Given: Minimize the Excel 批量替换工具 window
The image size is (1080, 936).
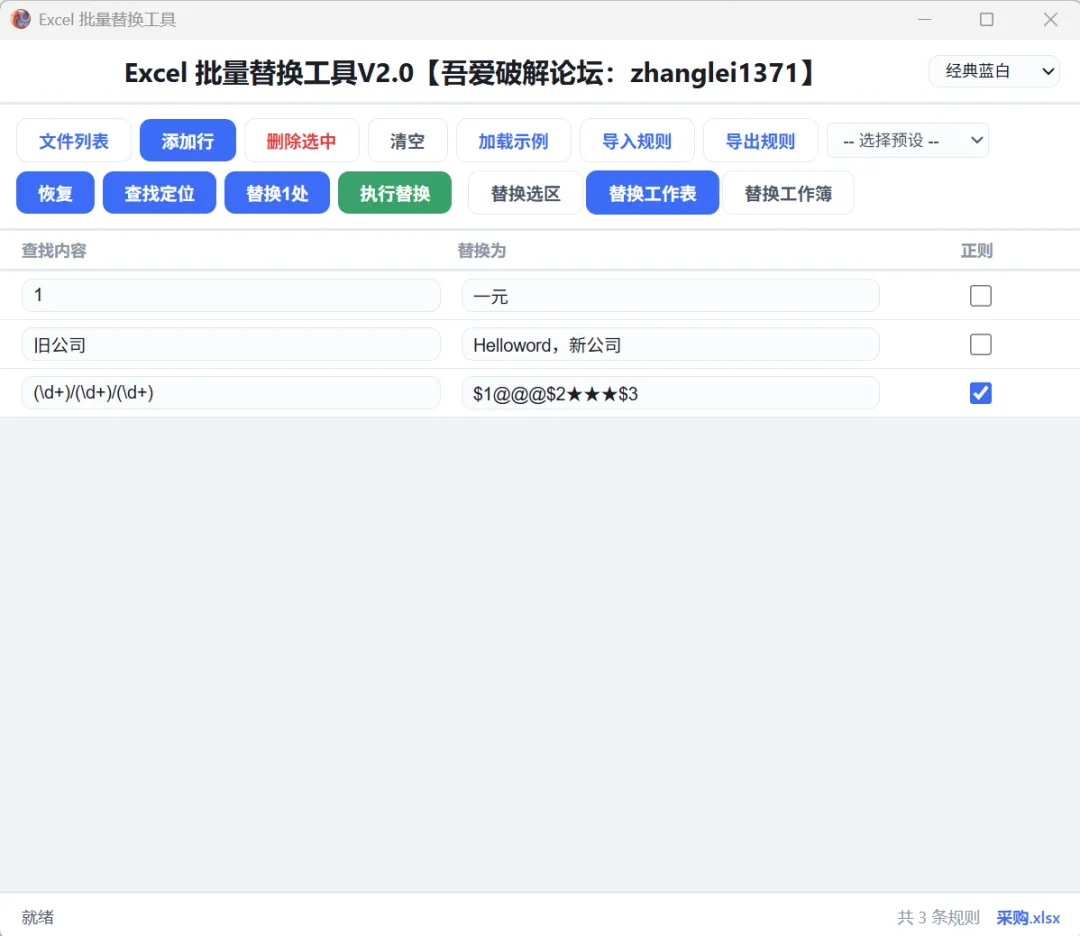Looking at the screenshot, I should click(924, 19).
